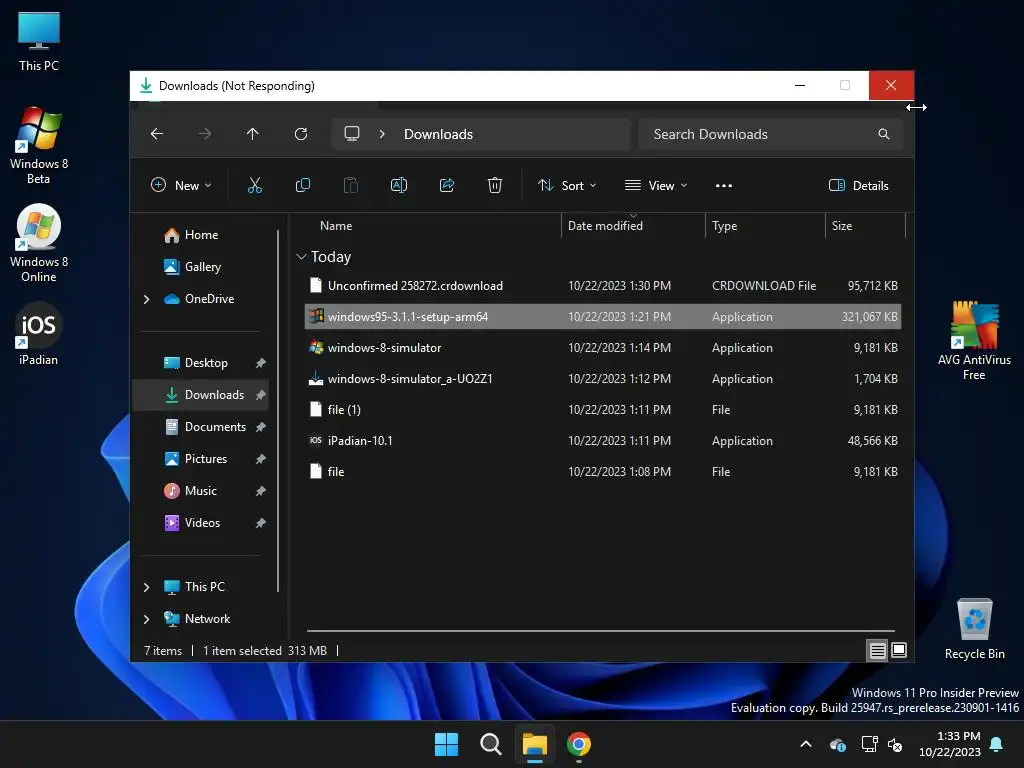Sort by Type column header
Screen dimensions: 1024x768
(724, 226)
